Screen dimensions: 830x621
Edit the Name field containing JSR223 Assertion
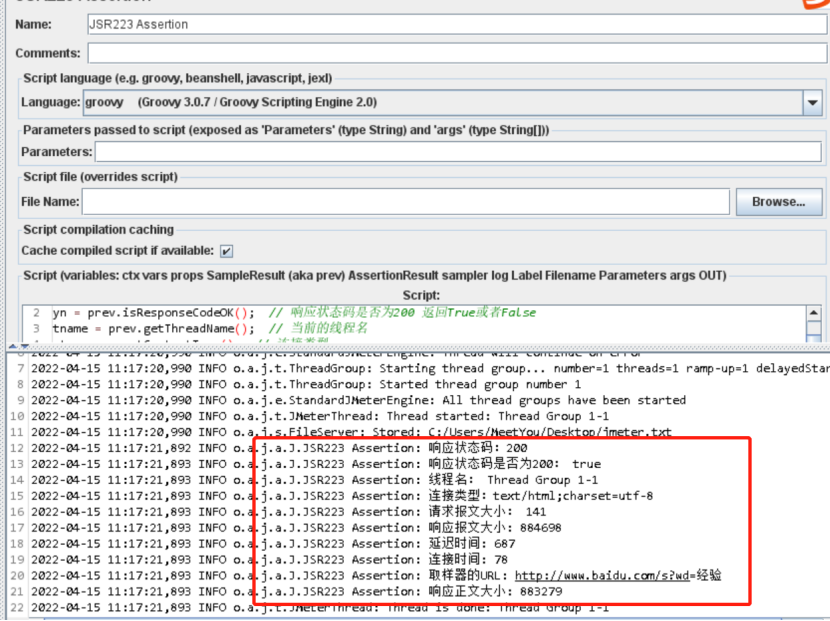click(x=457, y=24)
